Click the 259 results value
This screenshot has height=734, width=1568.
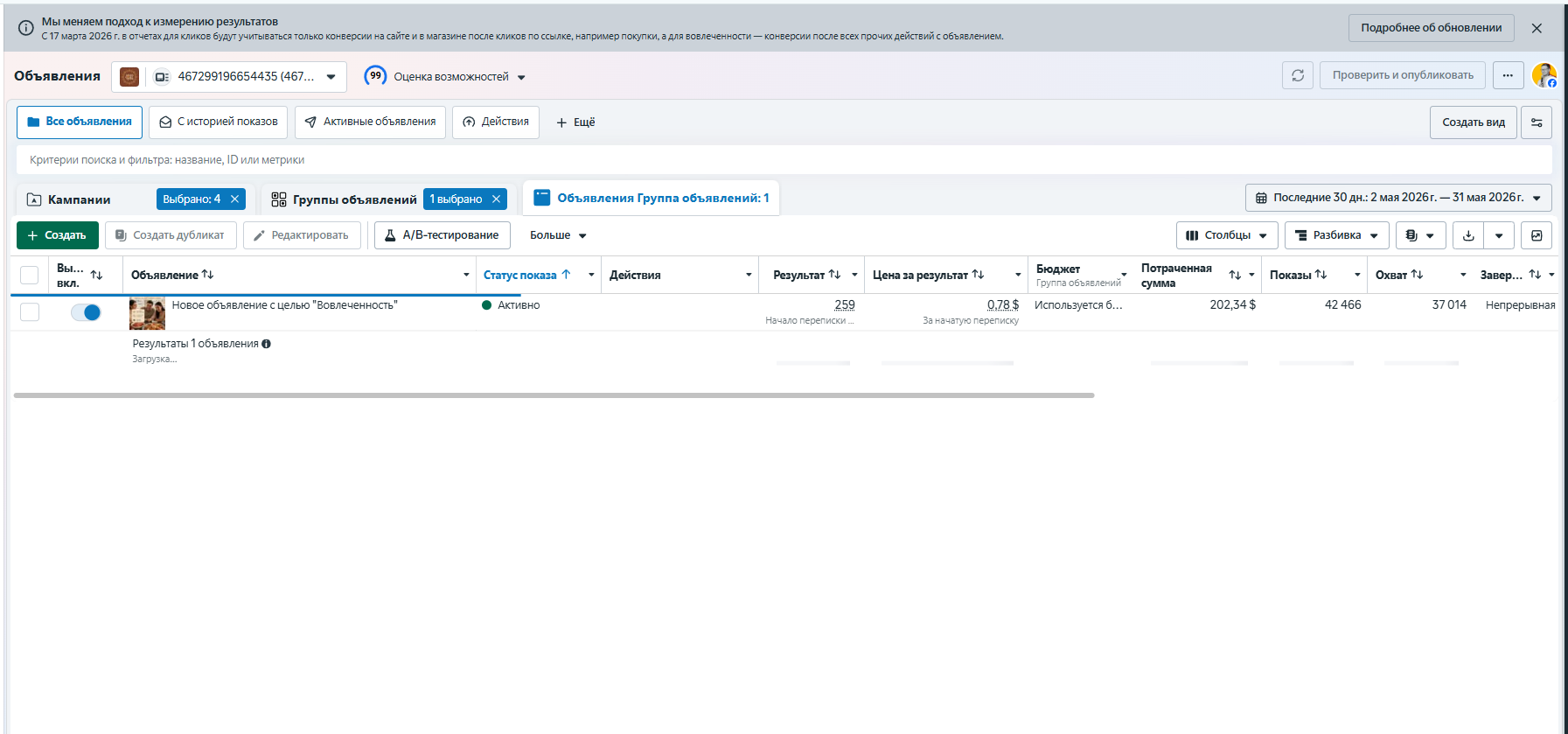click(845, 305)
